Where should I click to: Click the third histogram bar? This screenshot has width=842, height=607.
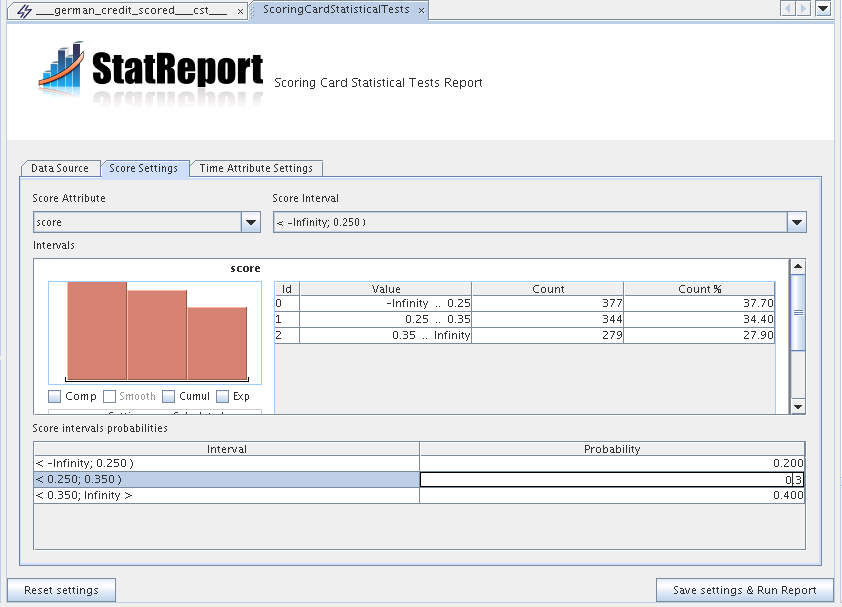[x=217, y=343]
